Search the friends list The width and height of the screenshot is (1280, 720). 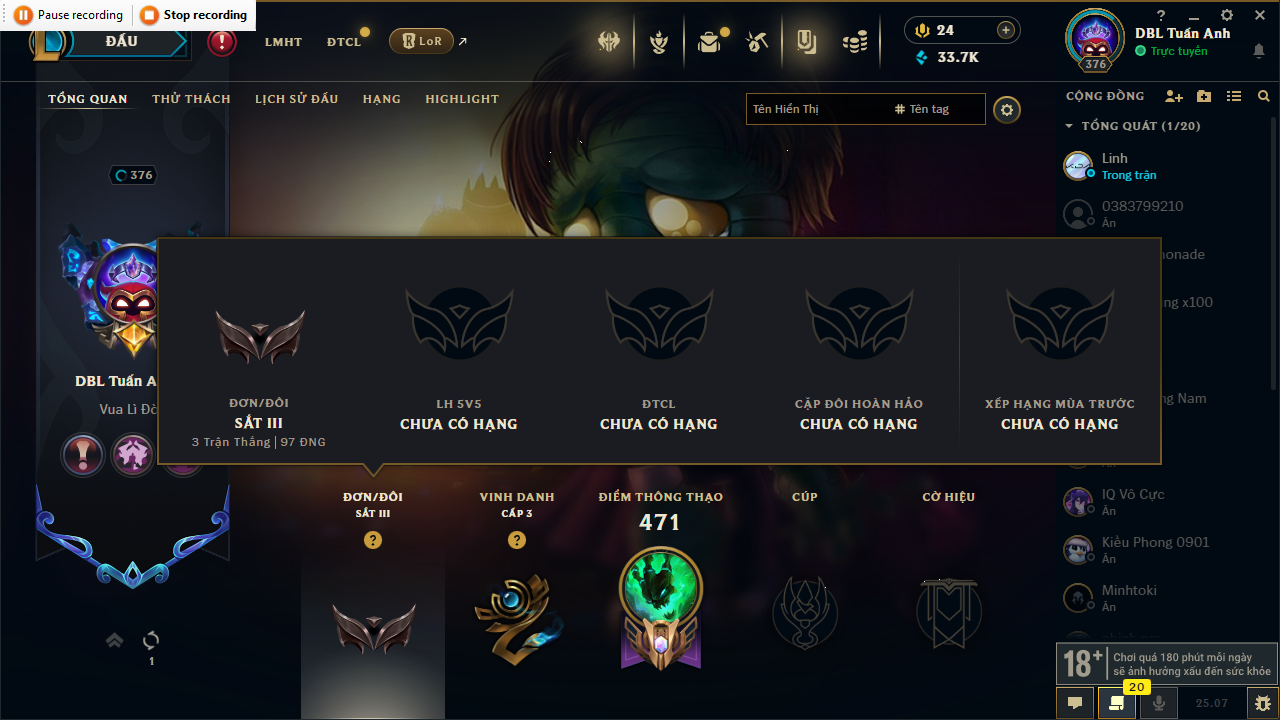[1264, 96]
